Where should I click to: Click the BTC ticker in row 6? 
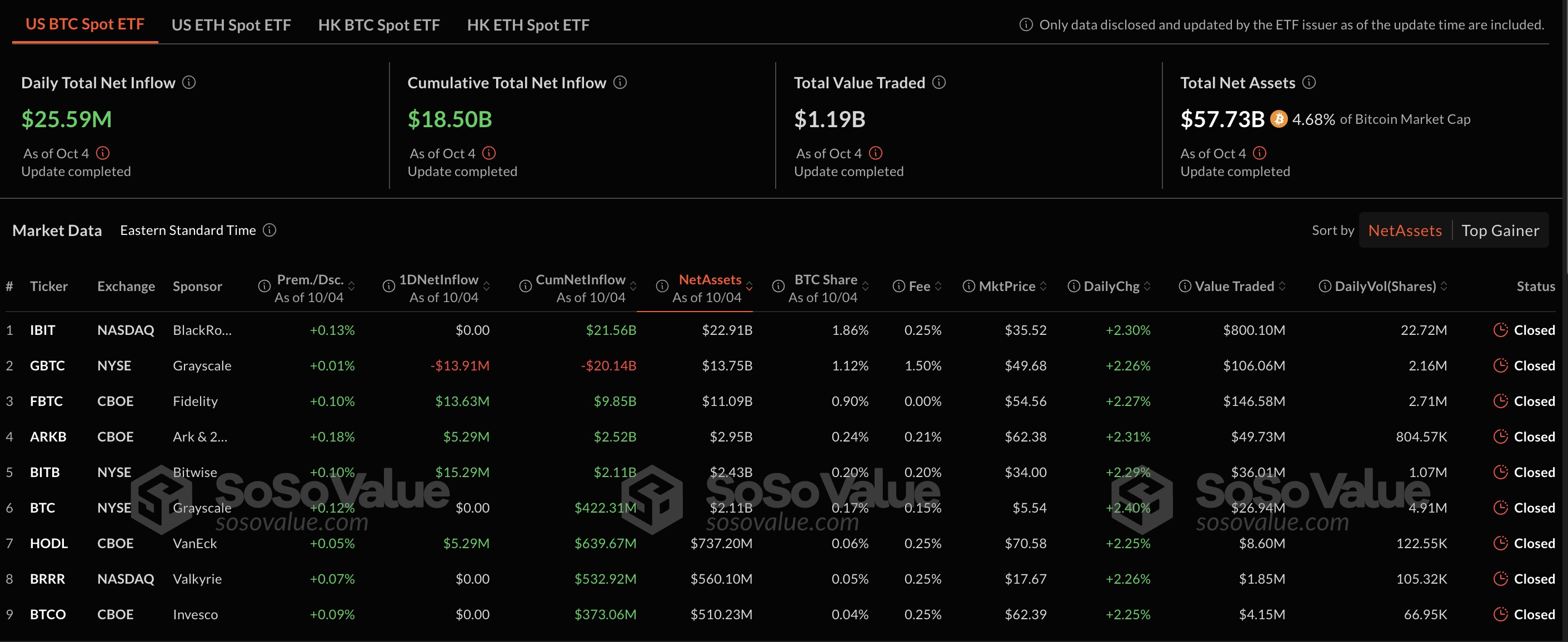[43, 508]
